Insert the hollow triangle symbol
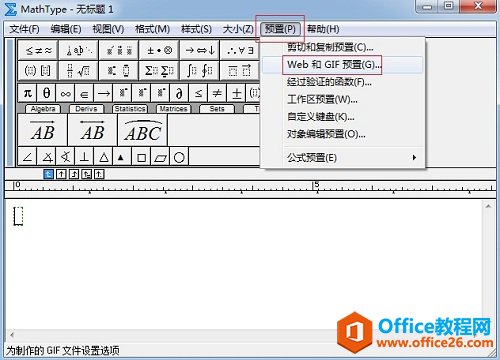Image resolution: width=500 pixels, height=360 pixels. click(104, 157)
